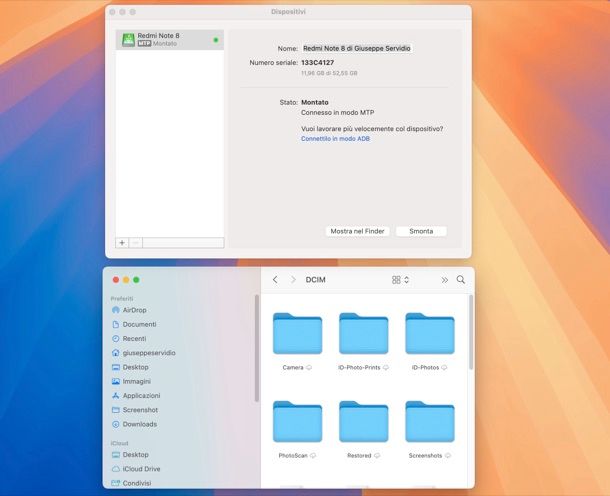Go back in the Finder window
This screenshot has height=496, width=610.
[x=275, y=280]
